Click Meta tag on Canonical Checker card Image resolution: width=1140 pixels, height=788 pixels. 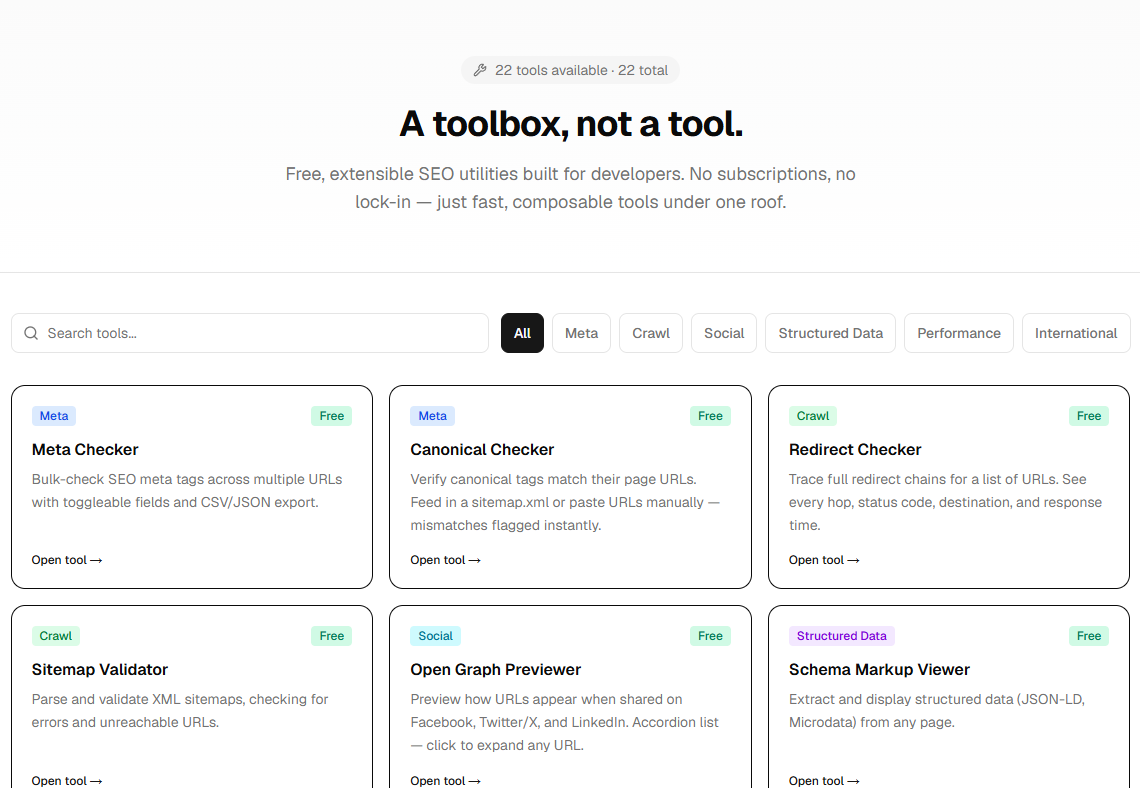point(433,416)
